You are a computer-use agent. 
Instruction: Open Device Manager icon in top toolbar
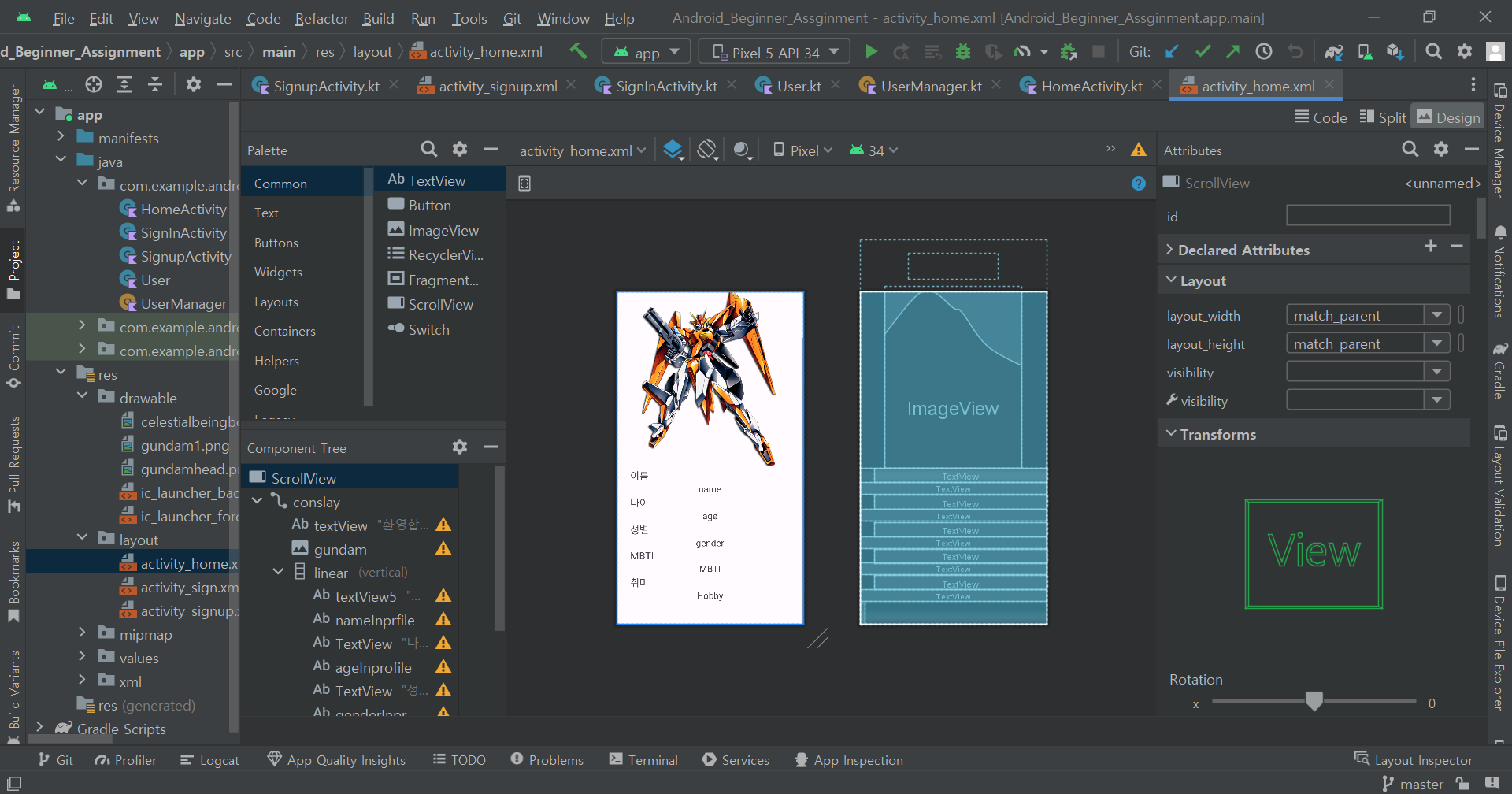[1365, 52]
